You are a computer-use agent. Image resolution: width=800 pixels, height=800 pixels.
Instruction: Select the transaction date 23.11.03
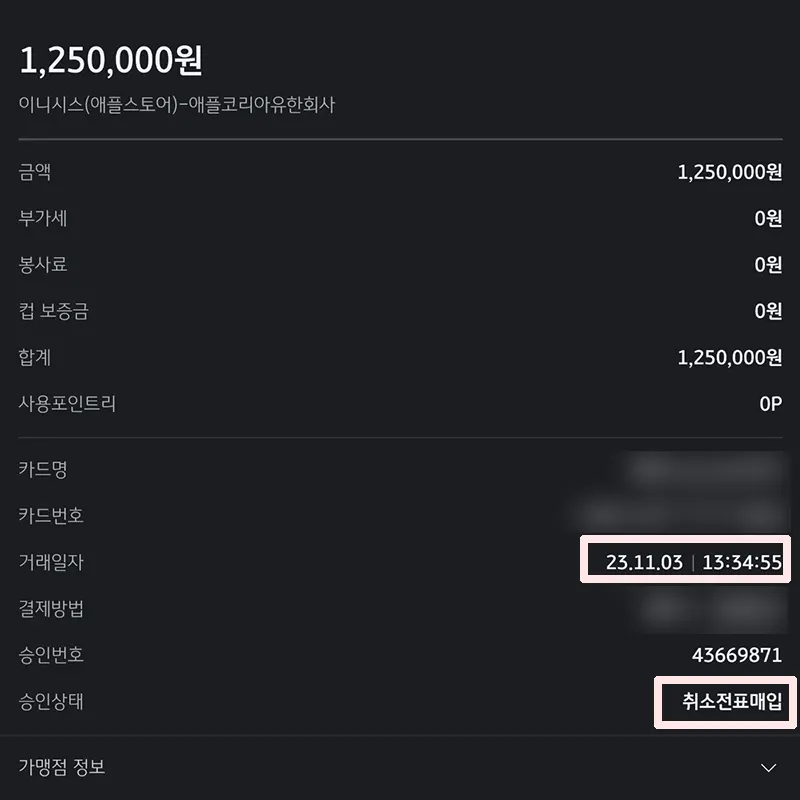pyautogui.click(x=644, y=562)
